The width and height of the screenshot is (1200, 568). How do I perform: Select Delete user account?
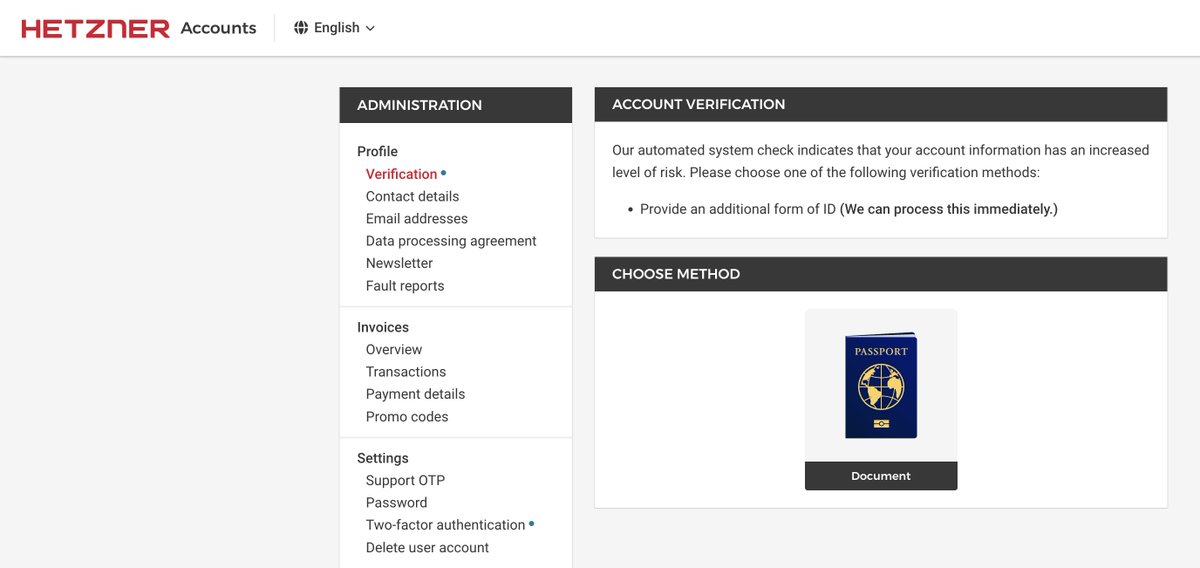pyautogui.click(x=427, y=548)
